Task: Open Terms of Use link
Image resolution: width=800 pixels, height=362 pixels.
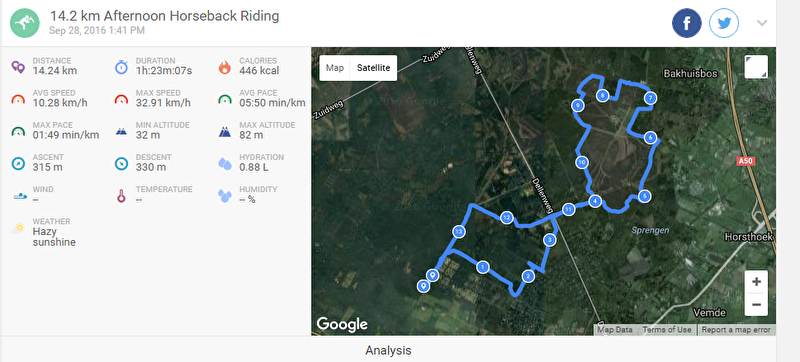Action: (667, 330)
